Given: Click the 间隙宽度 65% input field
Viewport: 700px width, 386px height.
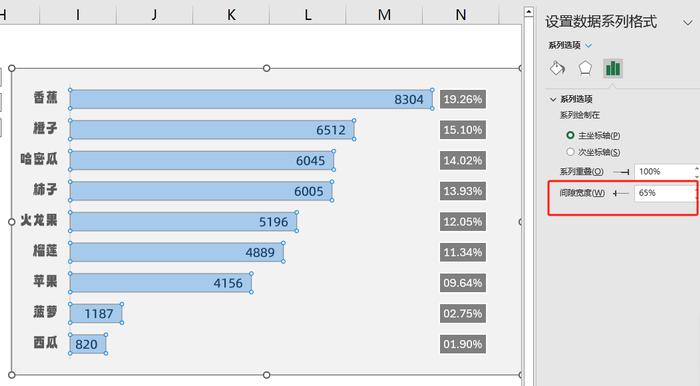Looking at the screenshot, I should tap(664, 193).
